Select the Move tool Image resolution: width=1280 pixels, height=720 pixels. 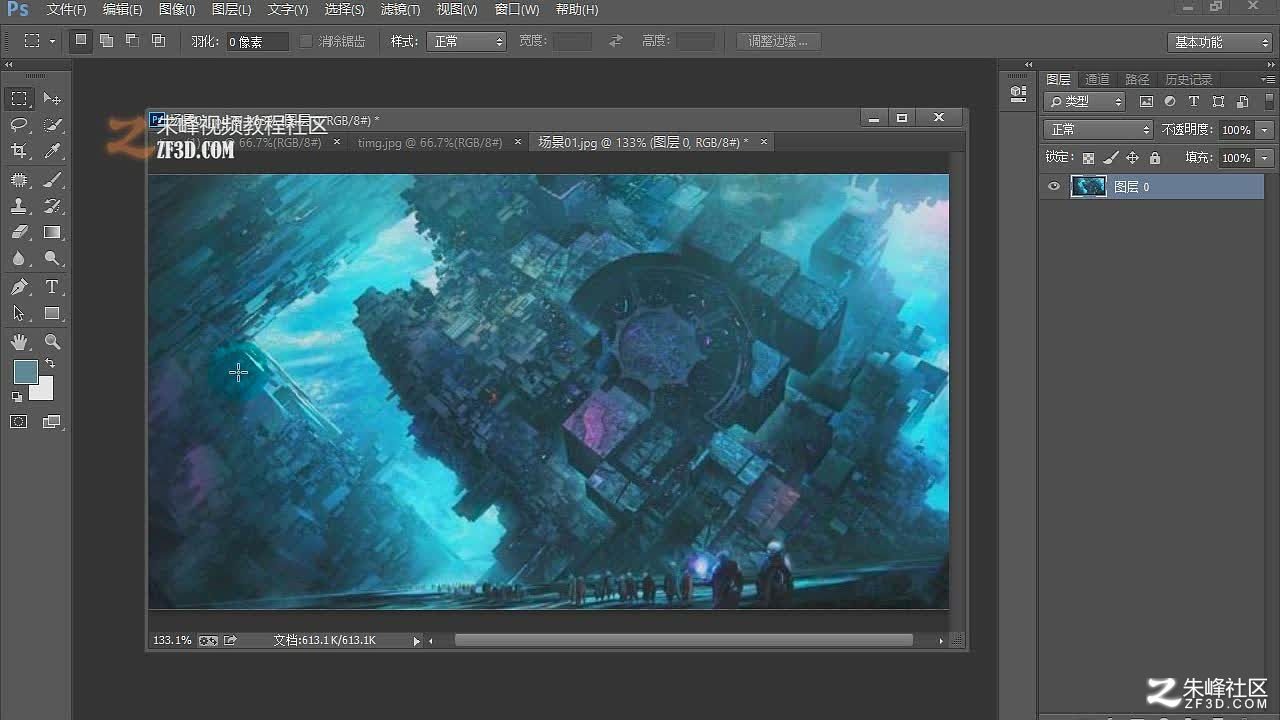pyautogui.click(x=52, y=99)
